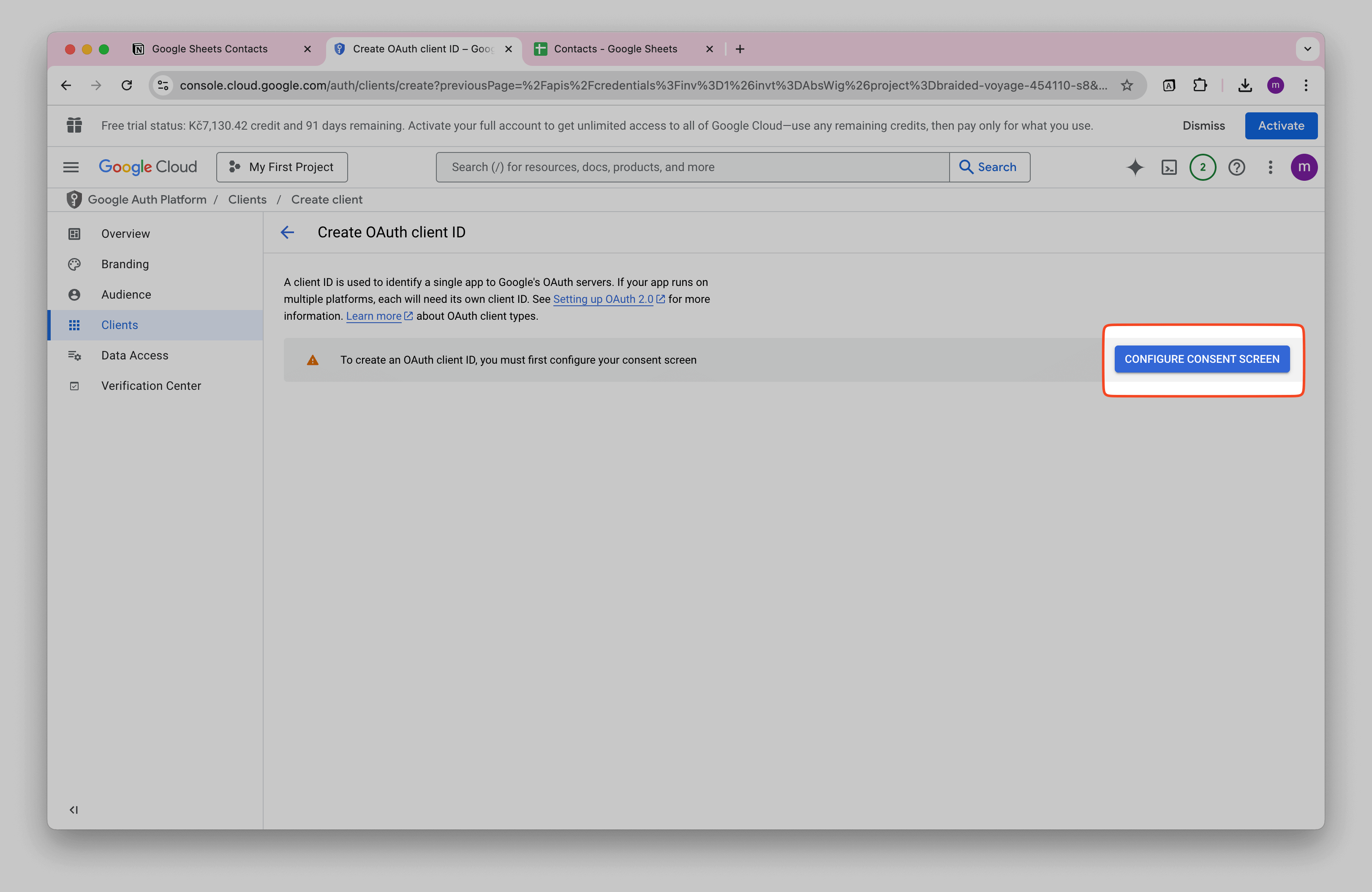Open notifications showing 2 pending items
The height and width of the screenshot is (892, 1372).
1203,167
